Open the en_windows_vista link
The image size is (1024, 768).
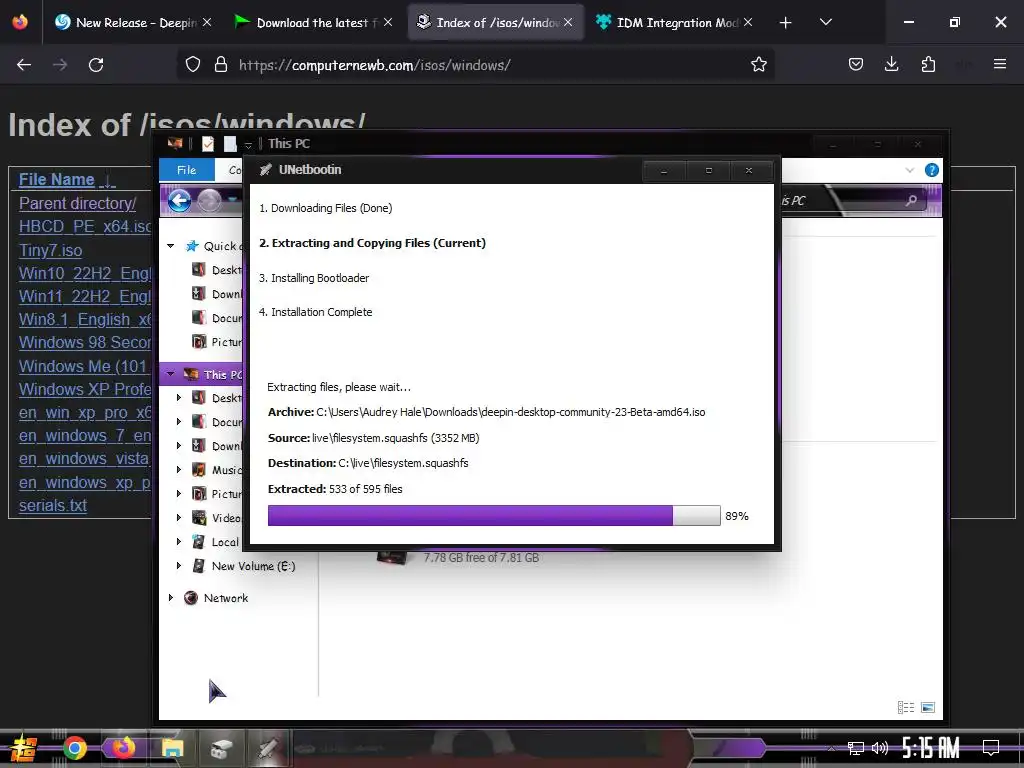coord(85,458)
